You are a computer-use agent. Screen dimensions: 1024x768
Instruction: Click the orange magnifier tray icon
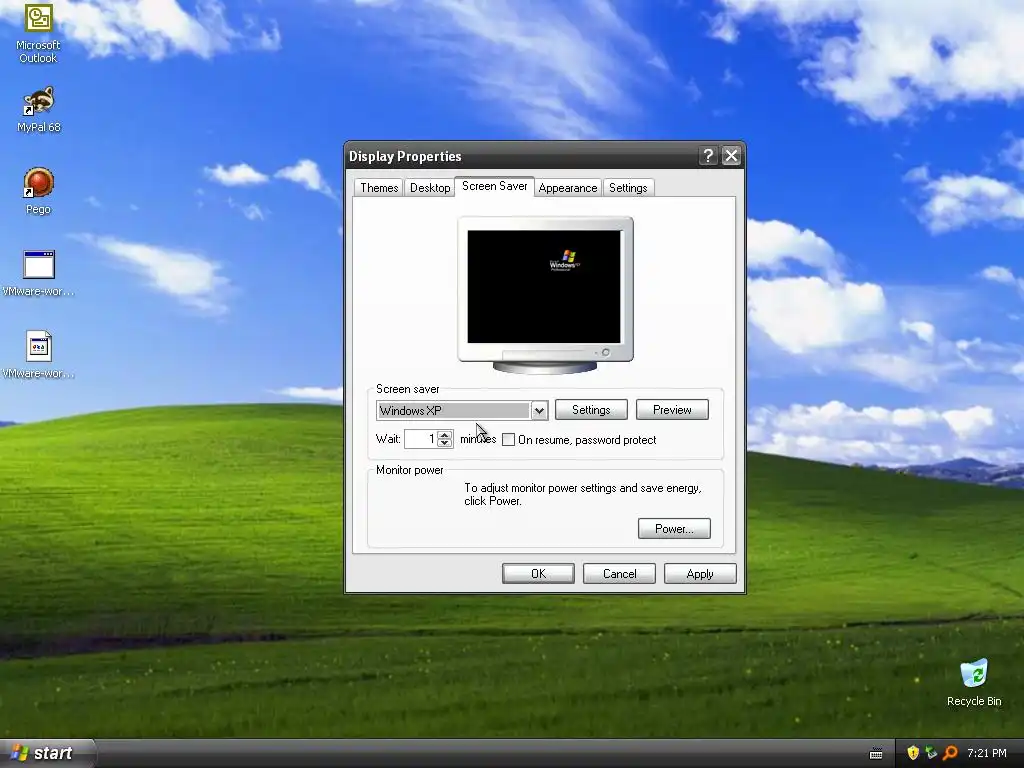point(950,753)
